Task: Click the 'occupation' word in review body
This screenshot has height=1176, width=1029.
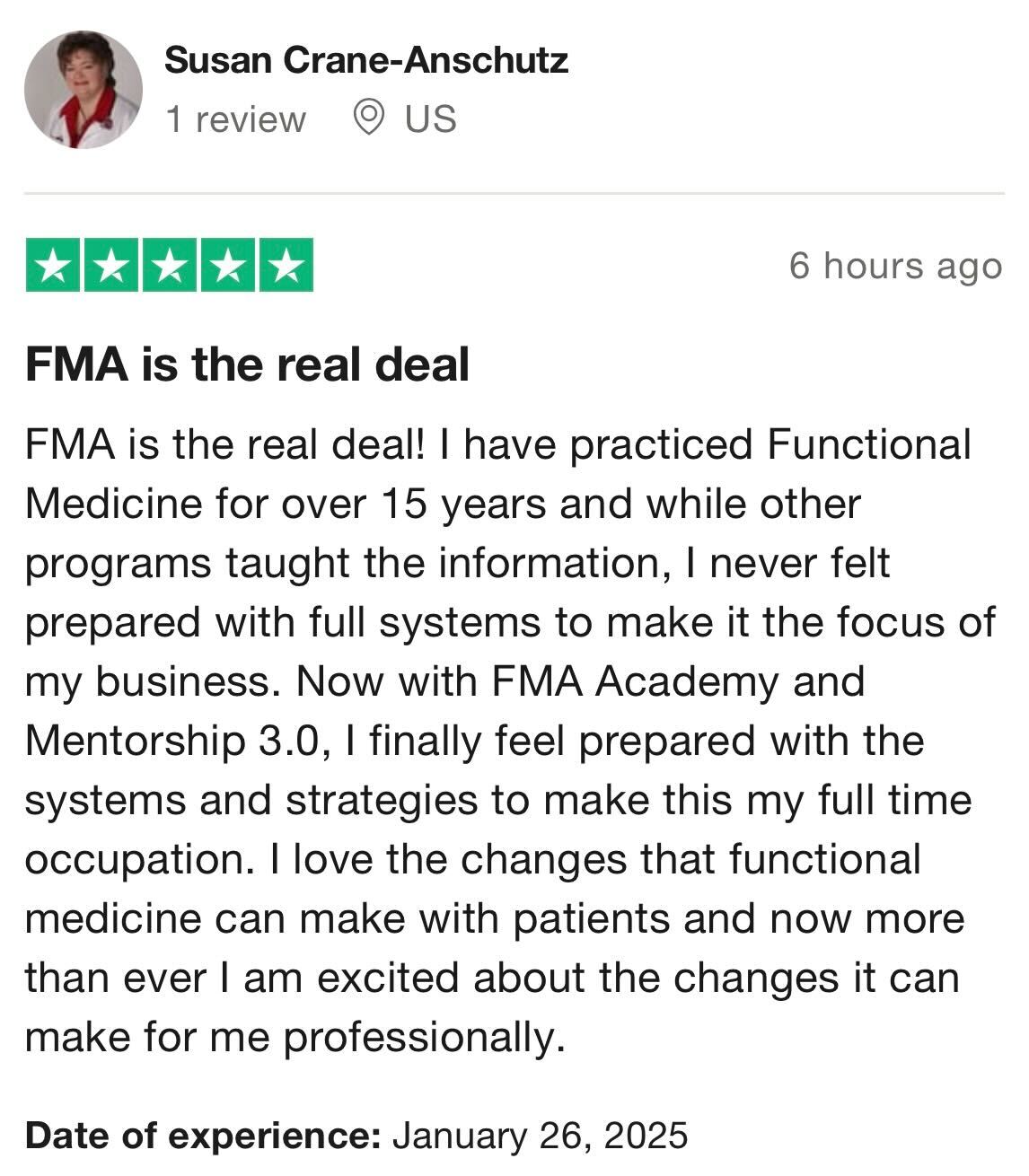Action: pyautogui.click(x=134, y=861)
